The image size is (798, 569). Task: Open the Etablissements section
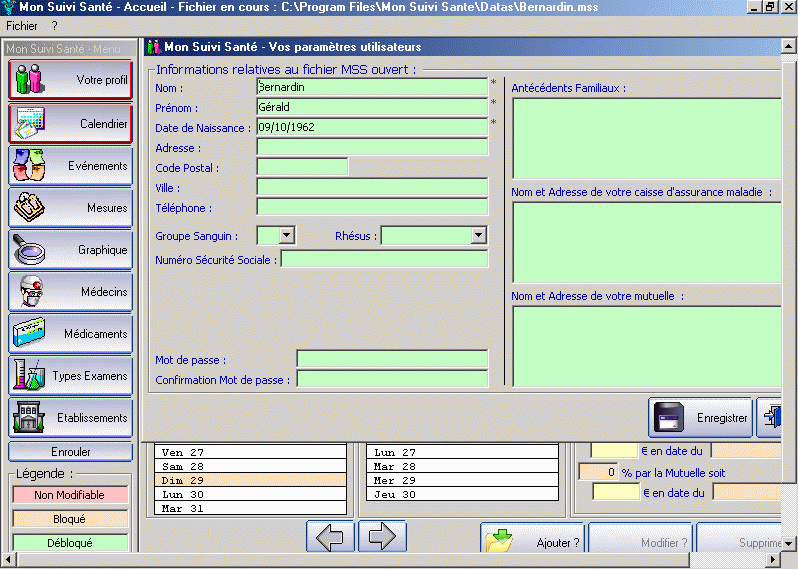tap(71, 418)
